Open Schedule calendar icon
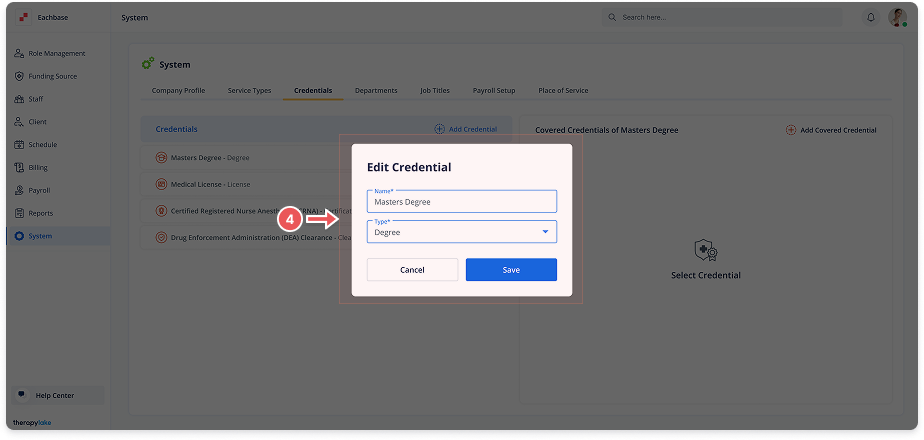 point(19,145)
